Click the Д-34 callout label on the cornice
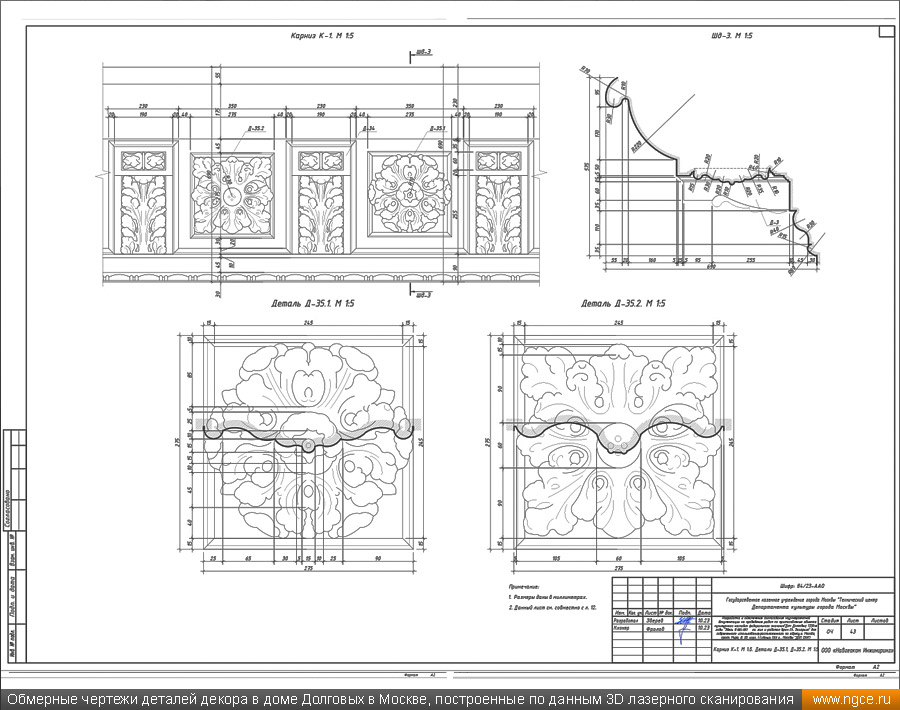The height and width of the screenshot is (710, 900). (x=368, y=129)
